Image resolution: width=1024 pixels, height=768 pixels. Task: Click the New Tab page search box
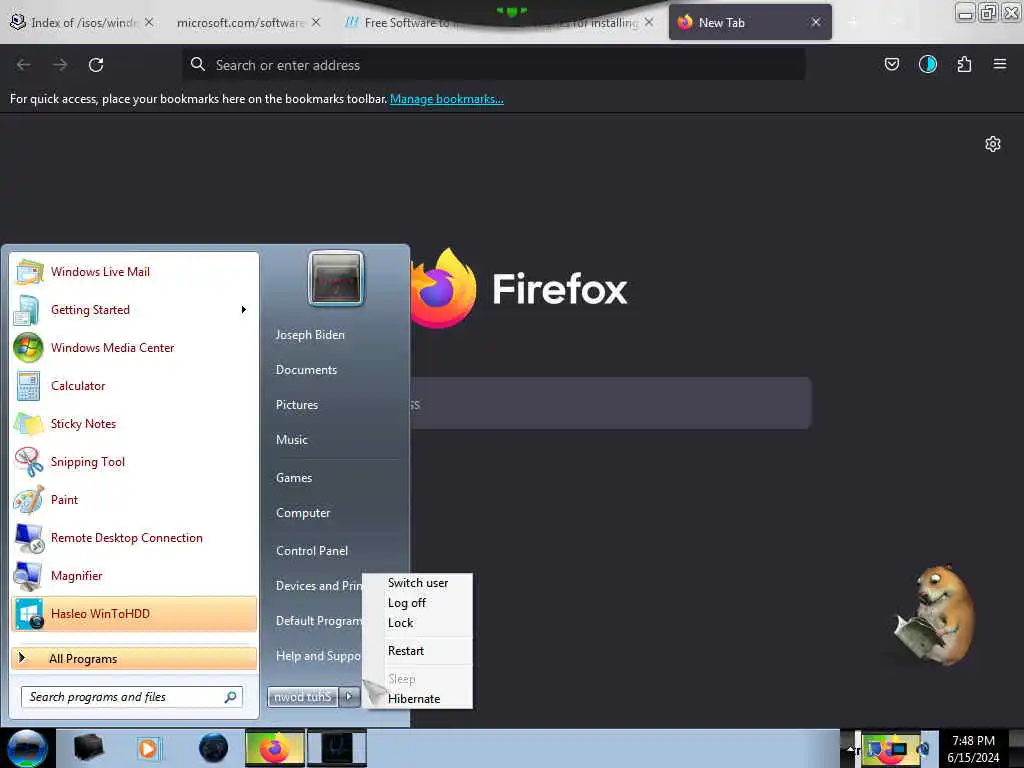[611, 403]
